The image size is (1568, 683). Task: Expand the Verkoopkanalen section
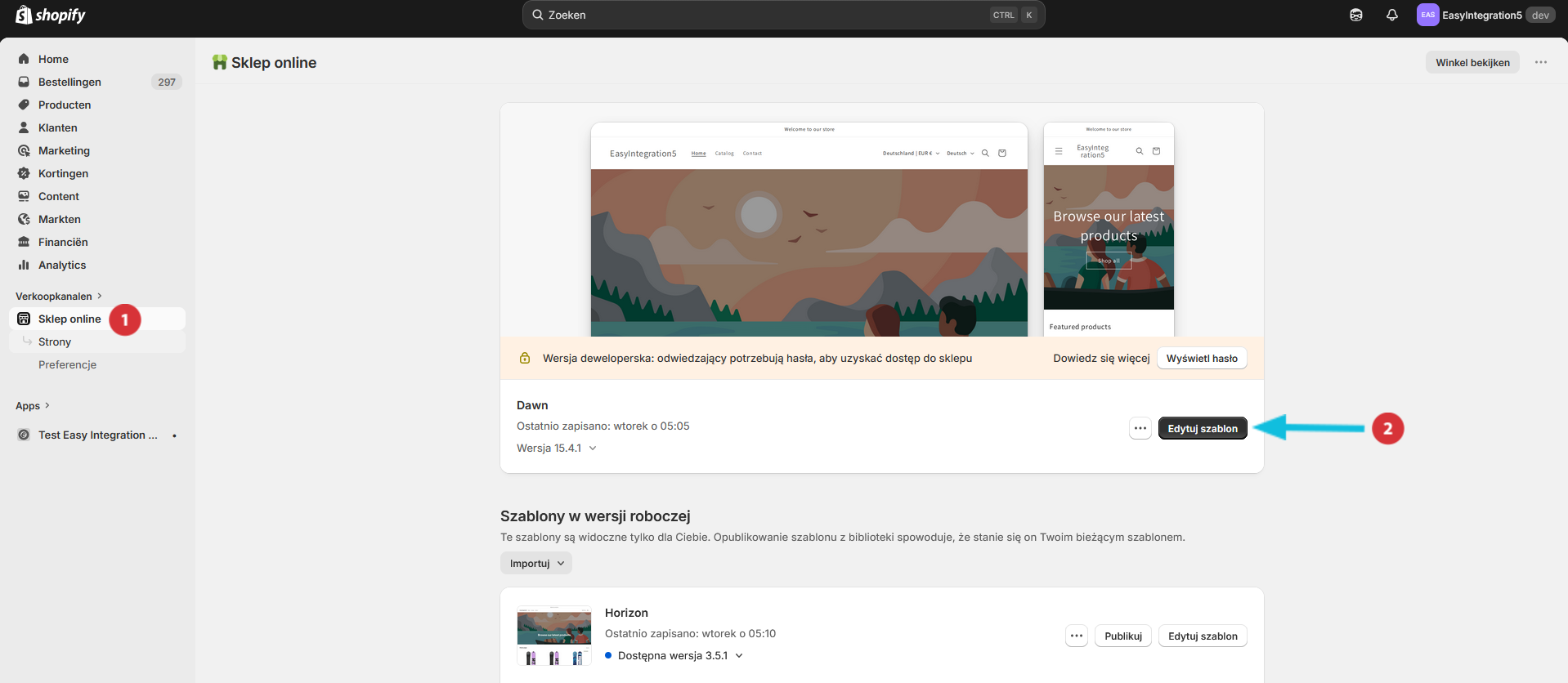coord(59,296)
